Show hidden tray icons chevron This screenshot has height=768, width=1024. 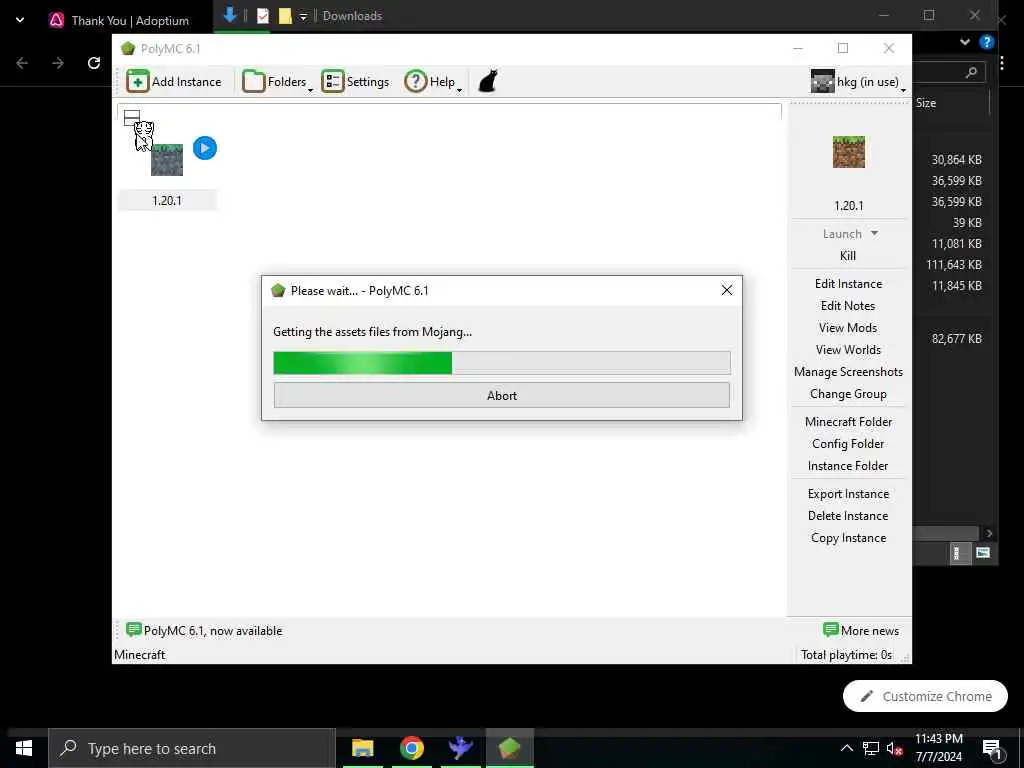(x=846, y=748)
